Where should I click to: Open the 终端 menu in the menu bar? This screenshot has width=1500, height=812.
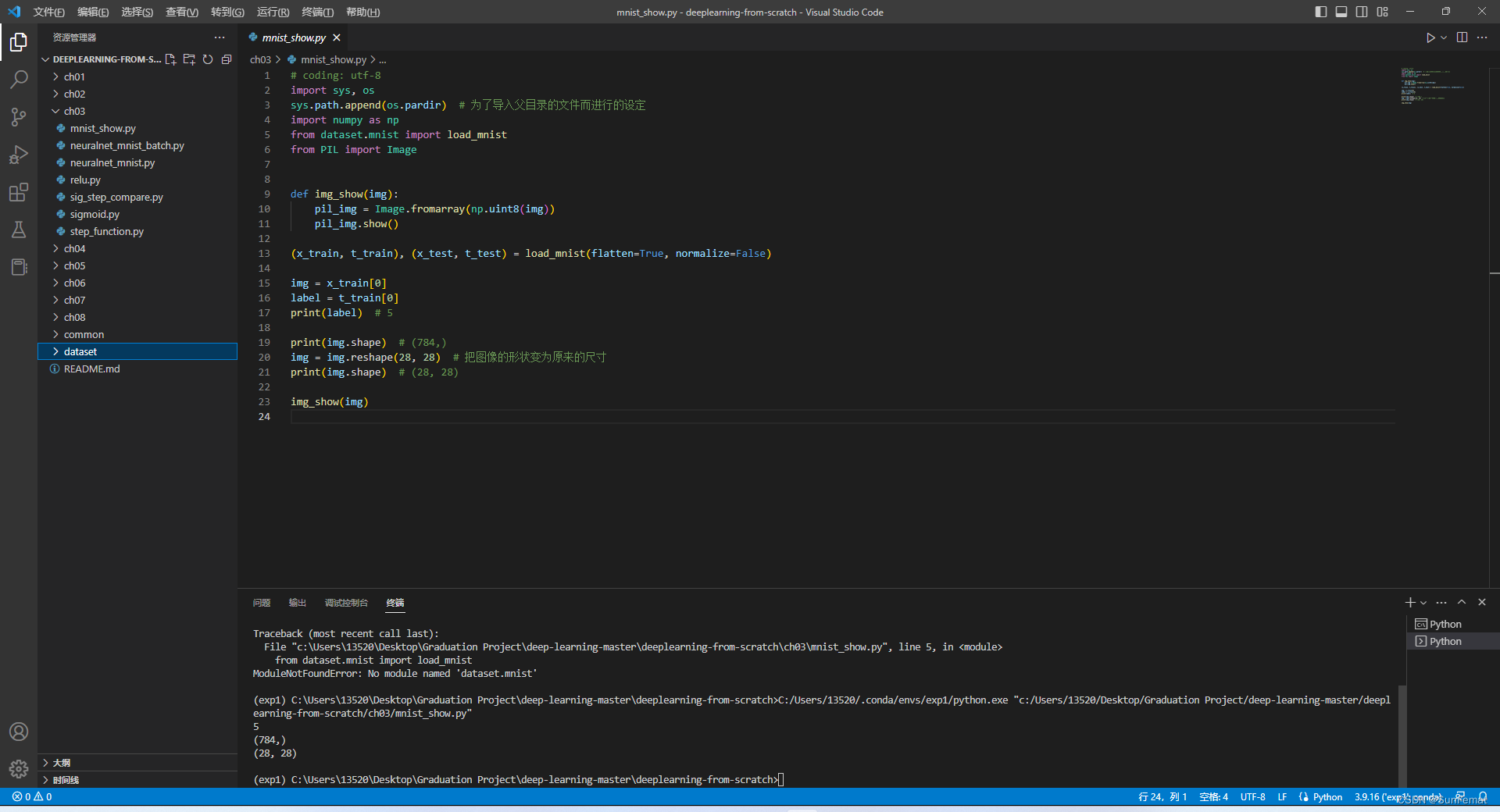[x=316, y=12]
